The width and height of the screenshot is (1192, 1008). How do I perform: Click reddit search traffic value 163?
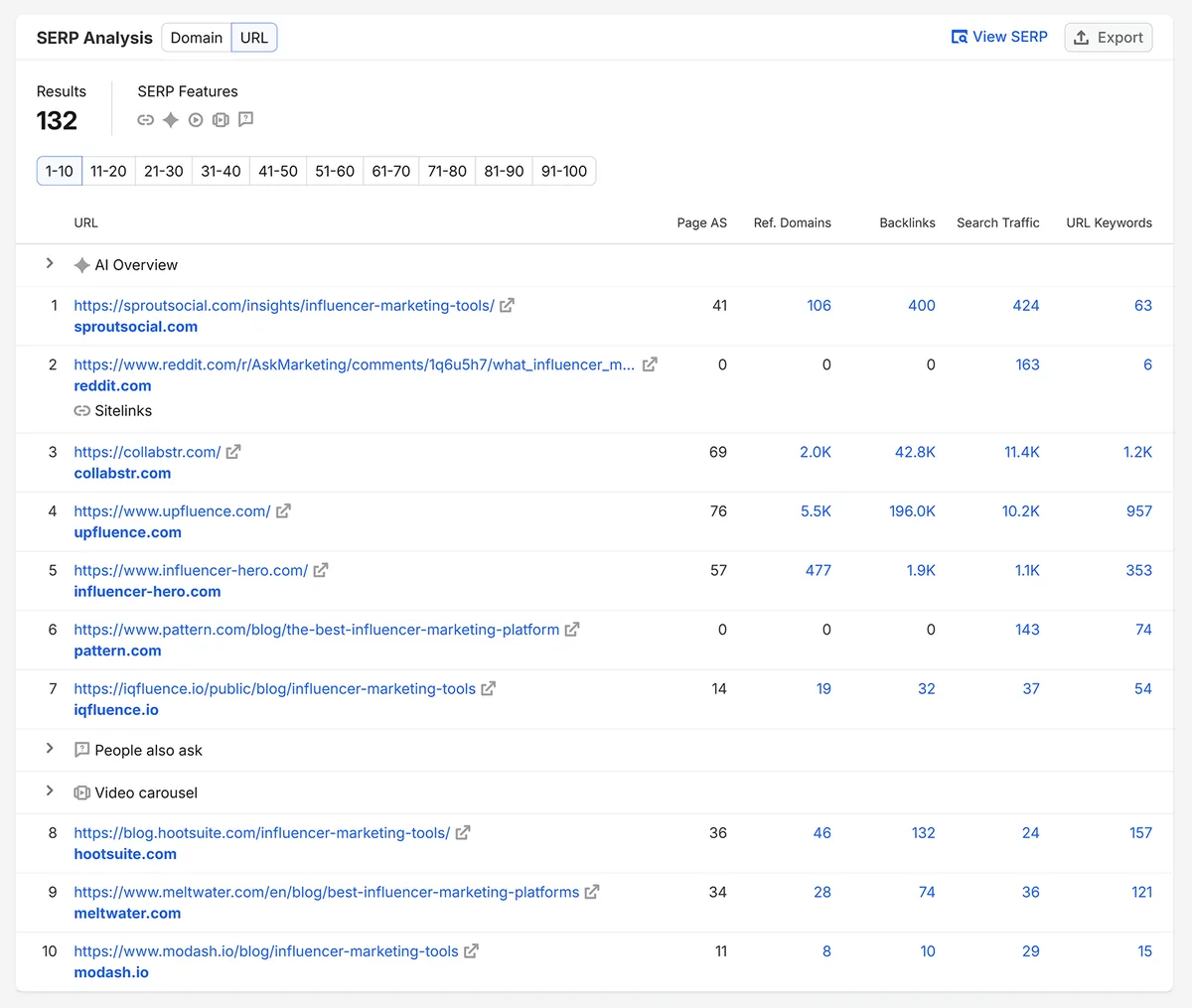click(x=1027, y=364)
